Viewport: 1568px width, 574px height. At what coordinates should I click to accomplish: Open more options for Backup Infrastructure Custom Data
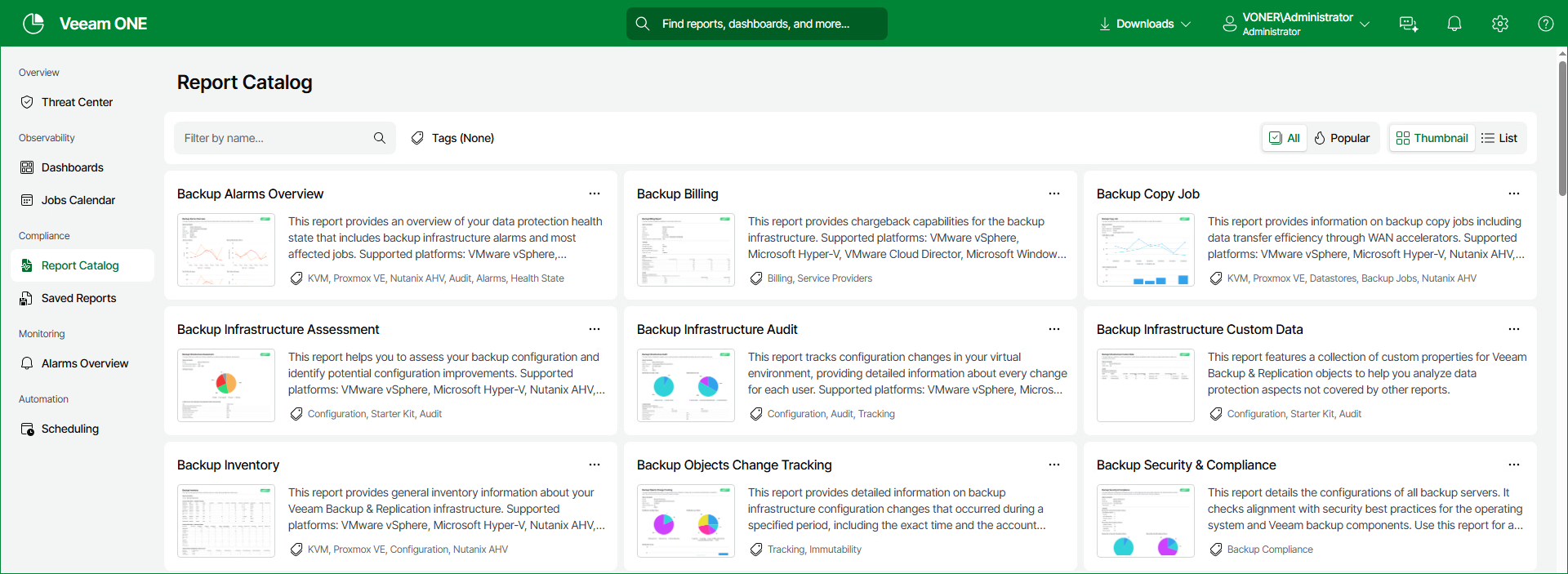pyautogui.click(x=1514, y=329)
